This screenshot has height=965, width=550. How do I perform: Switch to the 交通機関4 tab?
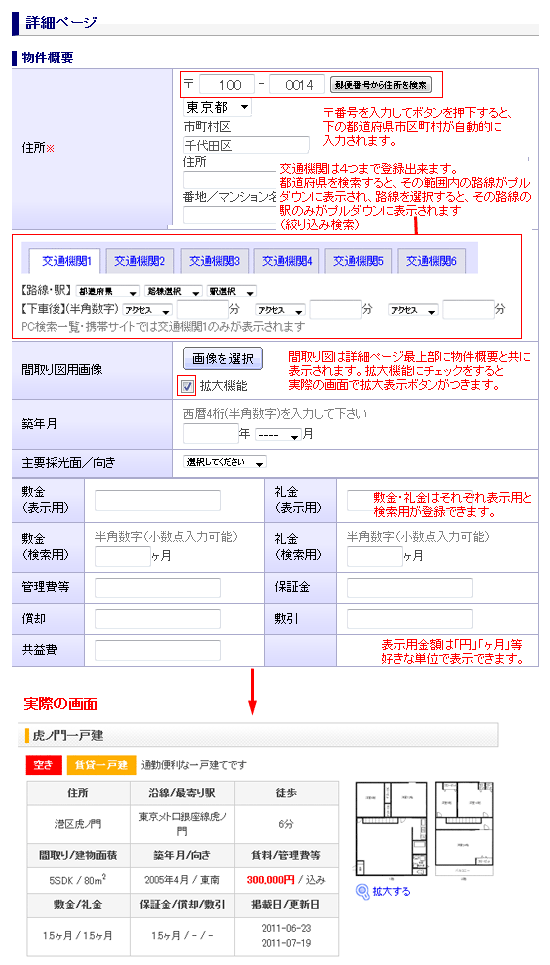(x=287, y=261)
